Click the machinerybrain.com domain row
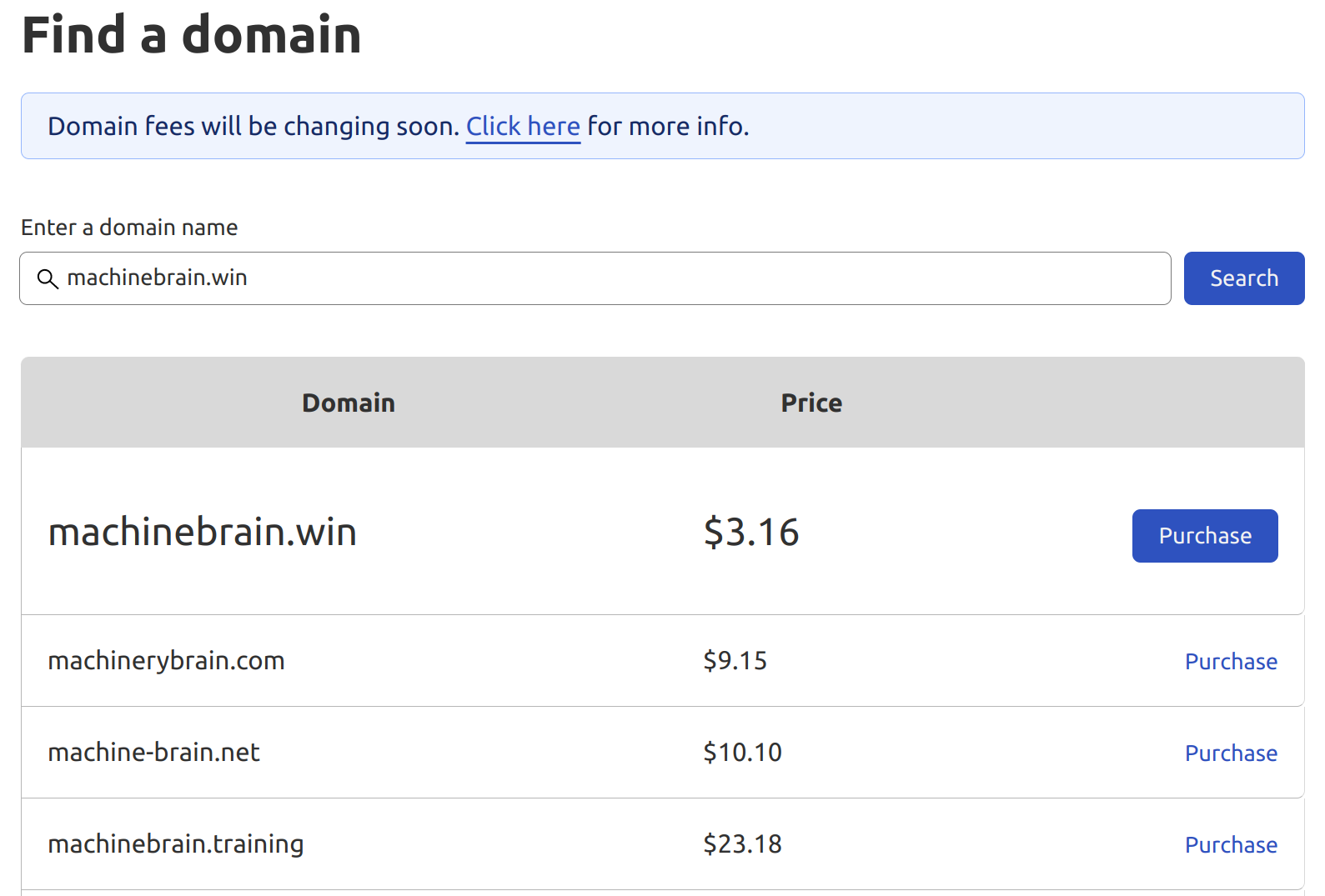This screenshot has width=1325, height=896. click(x=663, y=661)
